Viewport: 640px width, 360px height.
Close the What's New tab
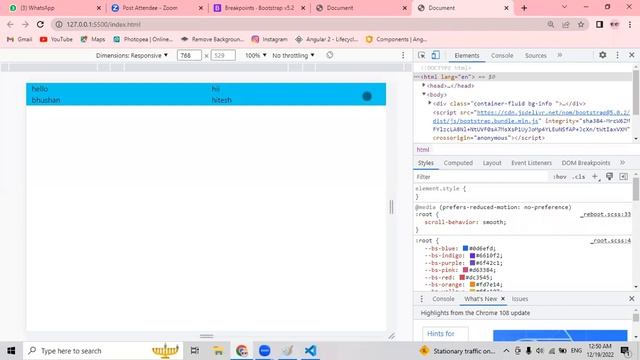coord(503,299)
